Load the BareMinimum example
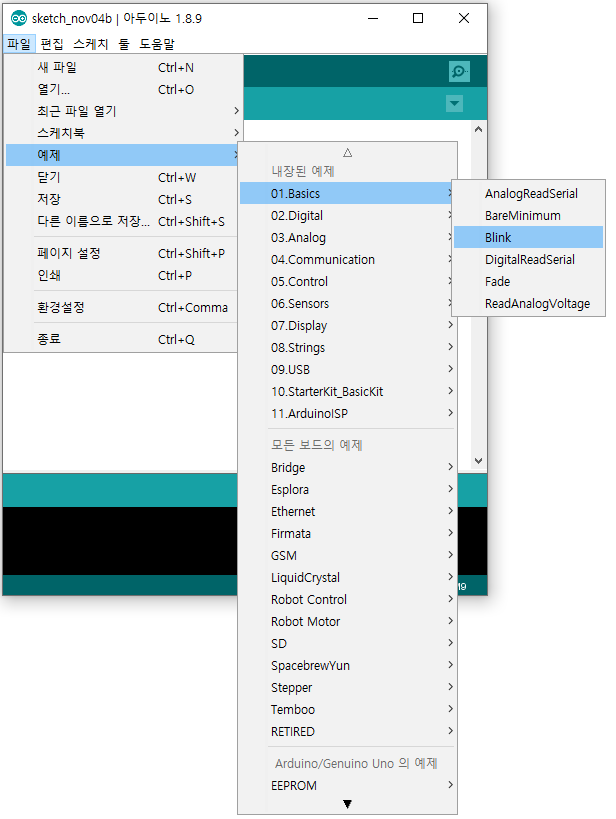 coord(528,216)
